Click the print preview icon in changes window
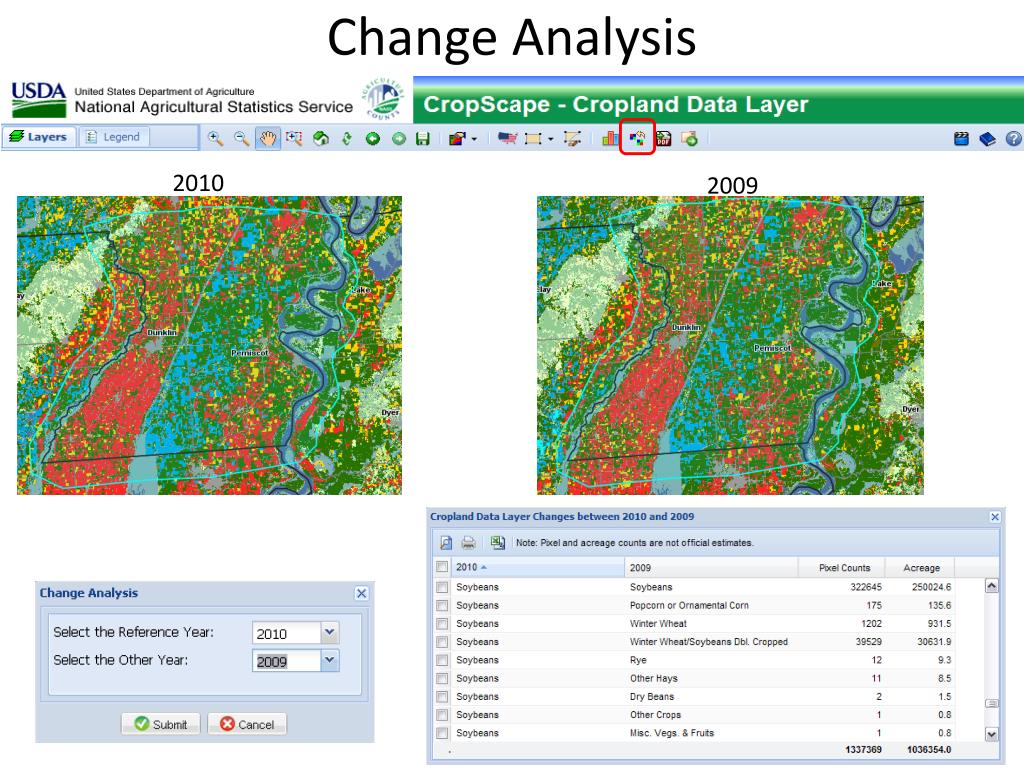Viewport: 1024px width, 768px height. point(446,543)
